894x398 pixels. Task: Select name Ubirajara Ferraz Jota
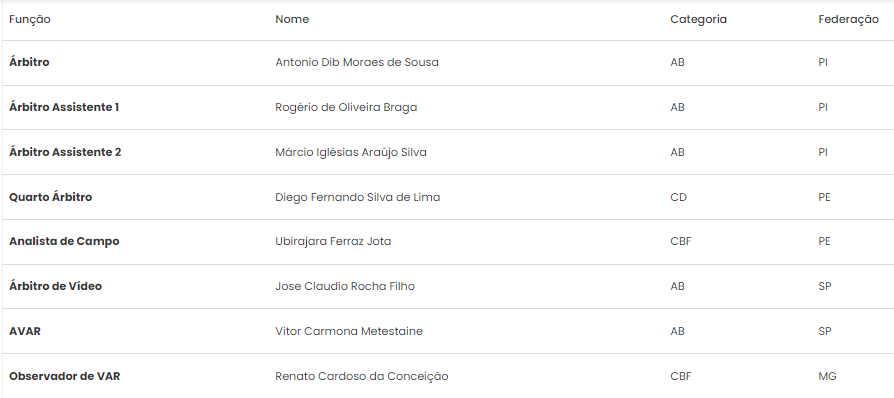pyautogui.click(x=333, y=241)
